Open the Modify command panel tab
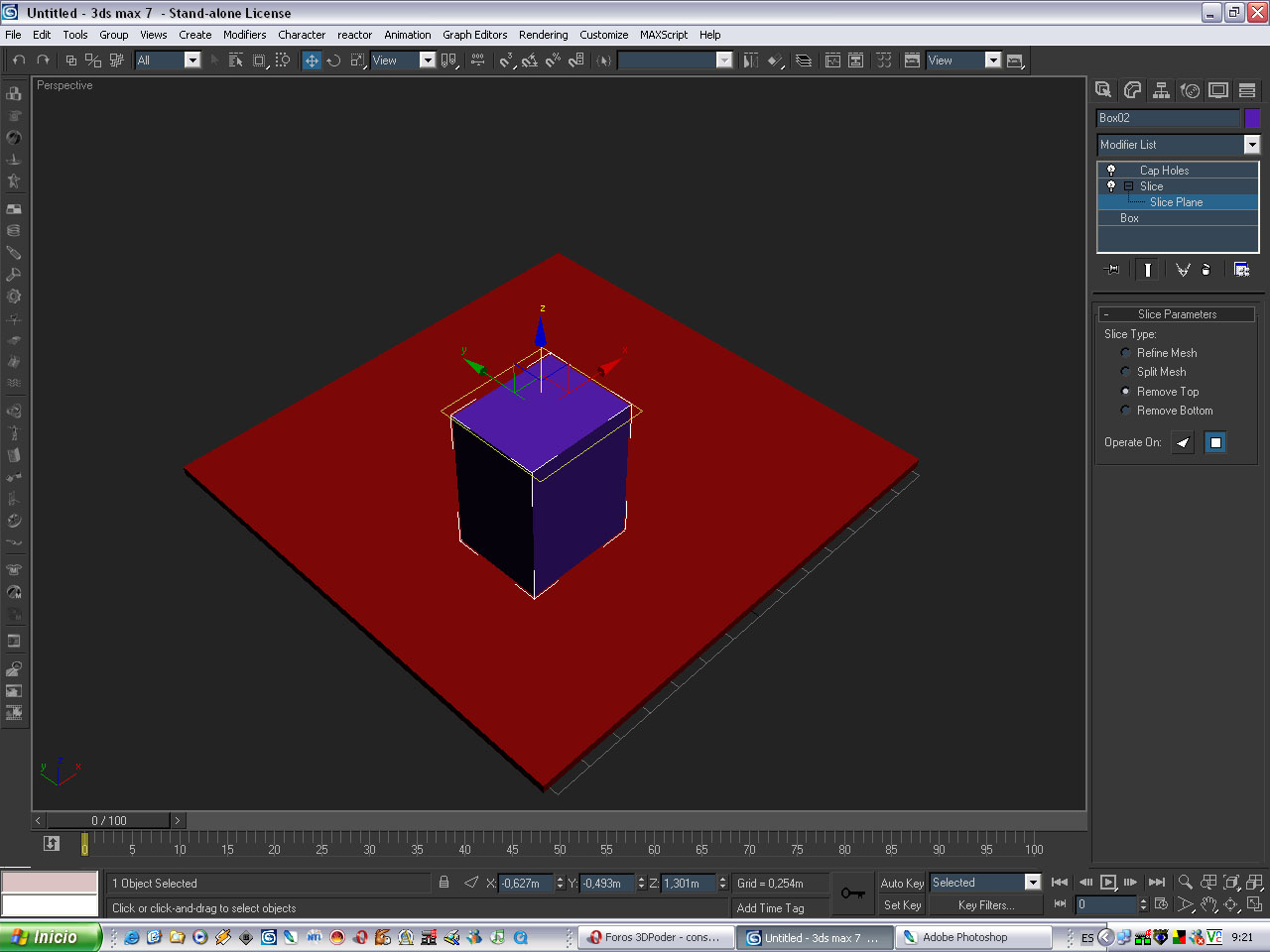This screenshot has width=1270, height=952. [1132, 90]
